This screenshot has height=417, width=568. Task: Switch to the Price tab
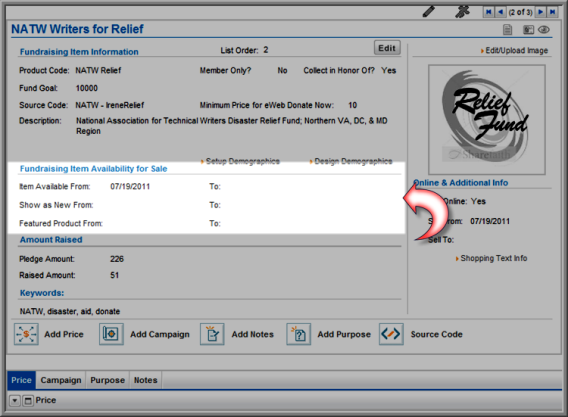(21, 380)
